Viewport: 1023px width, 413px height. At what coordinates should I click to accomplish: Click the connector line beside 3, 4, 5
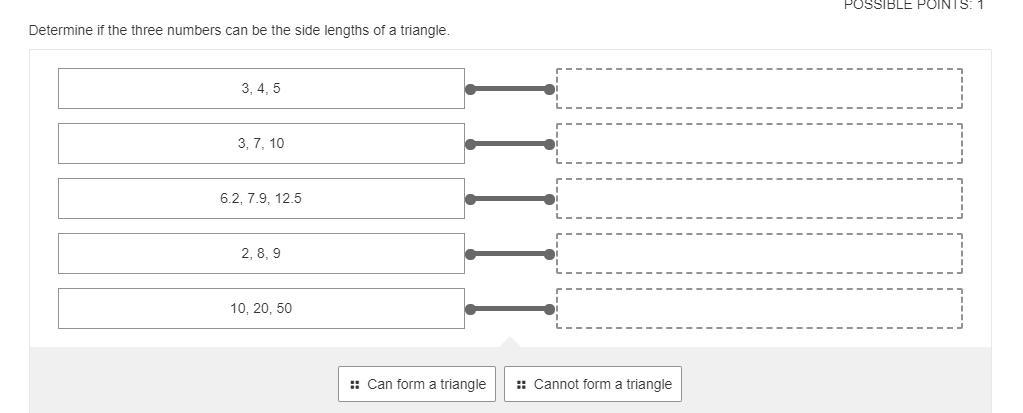click(x=510, y=89)
